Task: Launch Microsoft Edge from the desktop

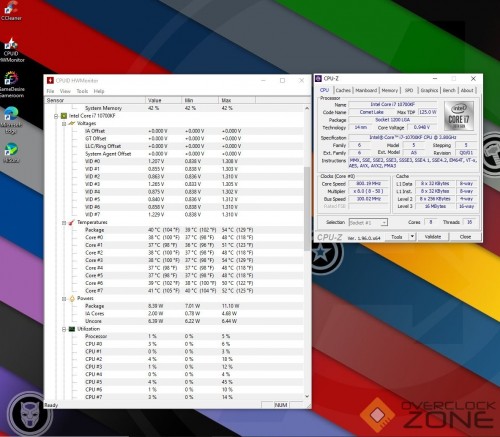Action: [x=11, y=121]
